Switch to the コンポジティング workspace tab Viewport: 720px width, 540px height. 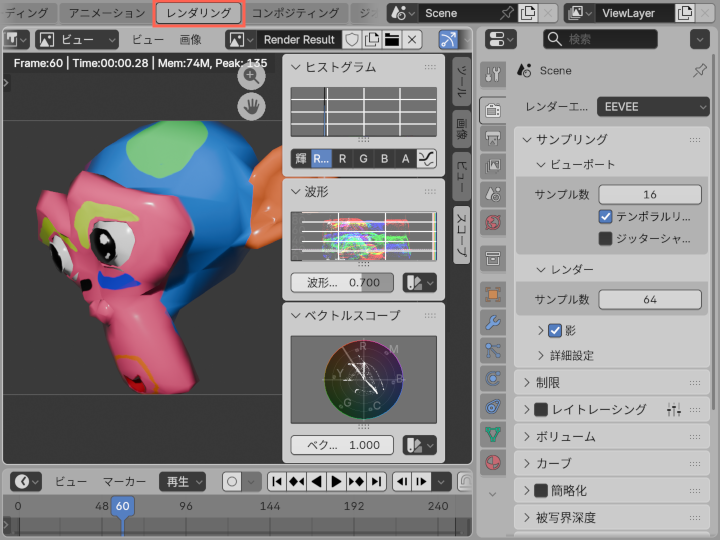[x=295, y=13]
